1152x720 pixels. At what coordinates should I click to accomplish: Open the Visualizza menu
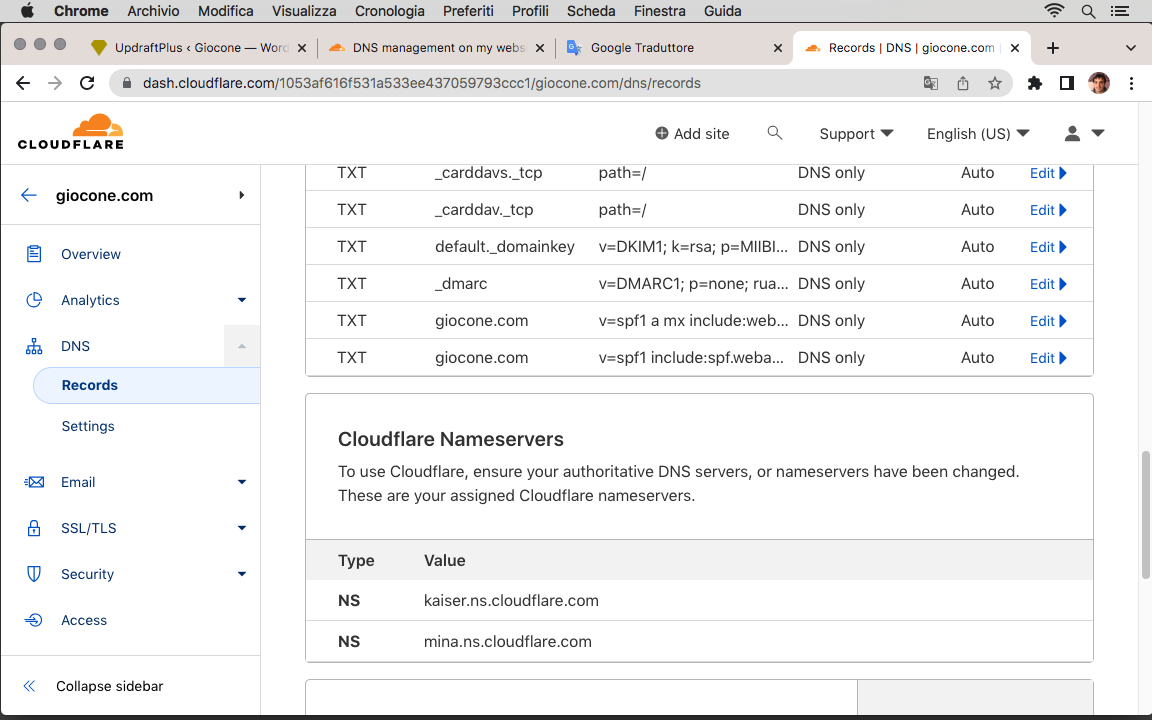pos(304,11)
